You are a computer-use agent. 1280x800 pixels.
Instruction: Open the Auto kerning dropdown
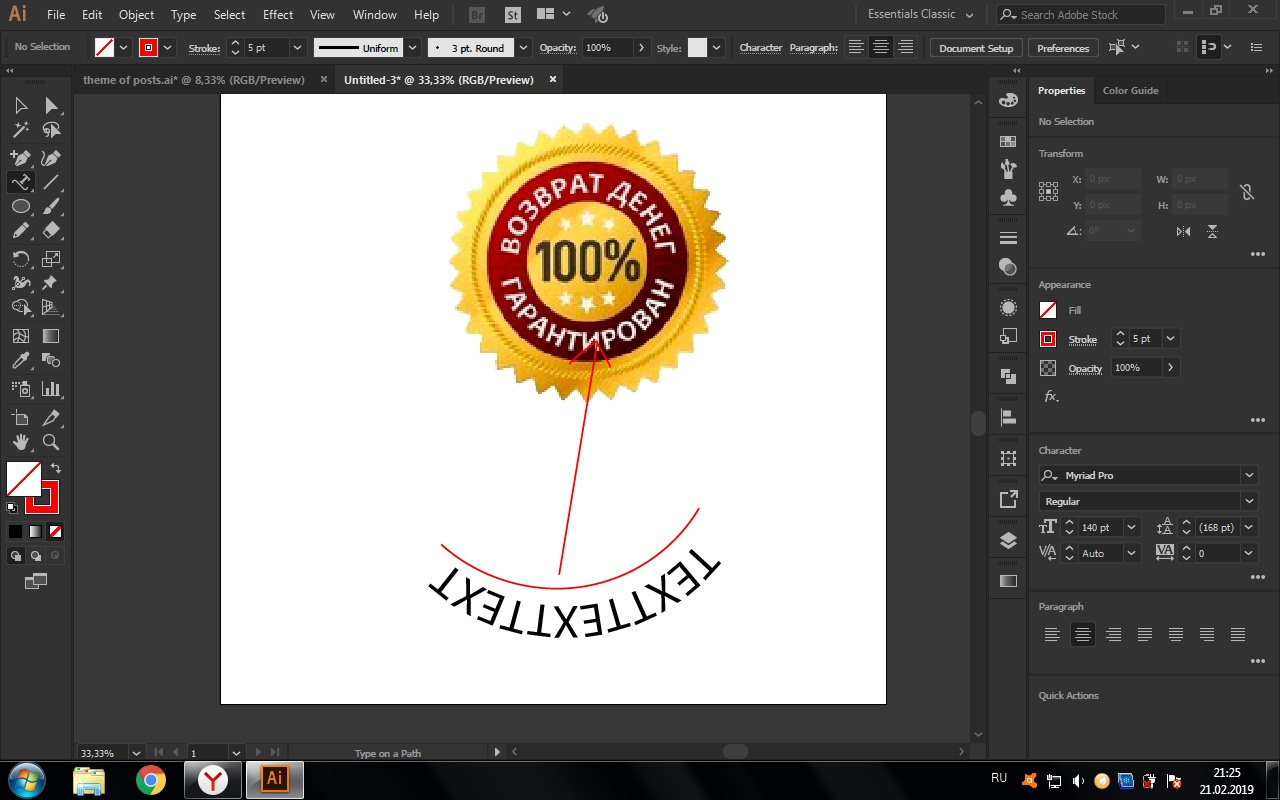coord(1132,553)
